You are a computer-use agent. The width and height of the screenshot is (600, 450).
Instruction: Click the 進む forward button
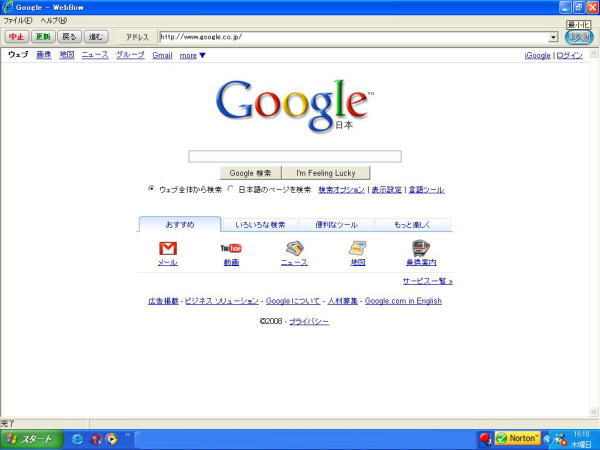(96, 37)
